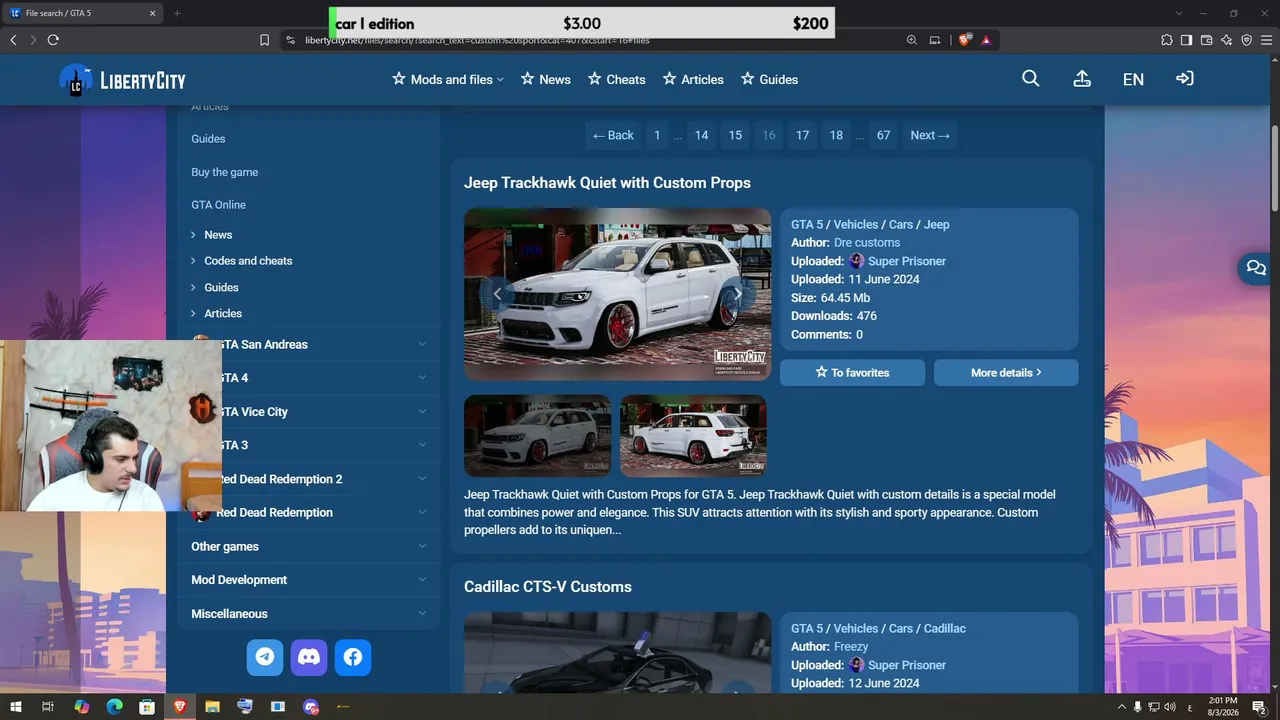Open the Guides menu item
Viewport: 1280px width, 720px height.
pyautogui.click(x=769, y=79)
